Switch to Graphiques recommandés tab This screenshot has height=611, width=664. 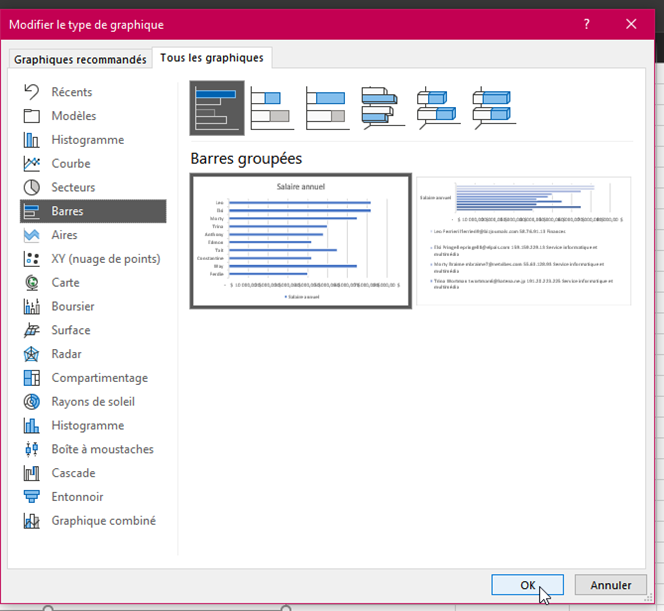click(80, 59)
